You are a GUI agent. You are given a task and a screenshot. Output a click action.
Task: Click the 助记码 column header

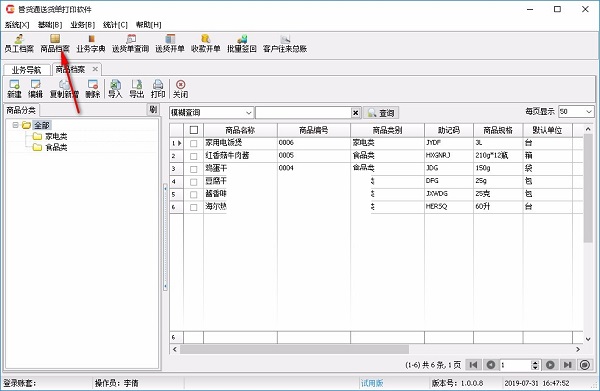(448, 130)
